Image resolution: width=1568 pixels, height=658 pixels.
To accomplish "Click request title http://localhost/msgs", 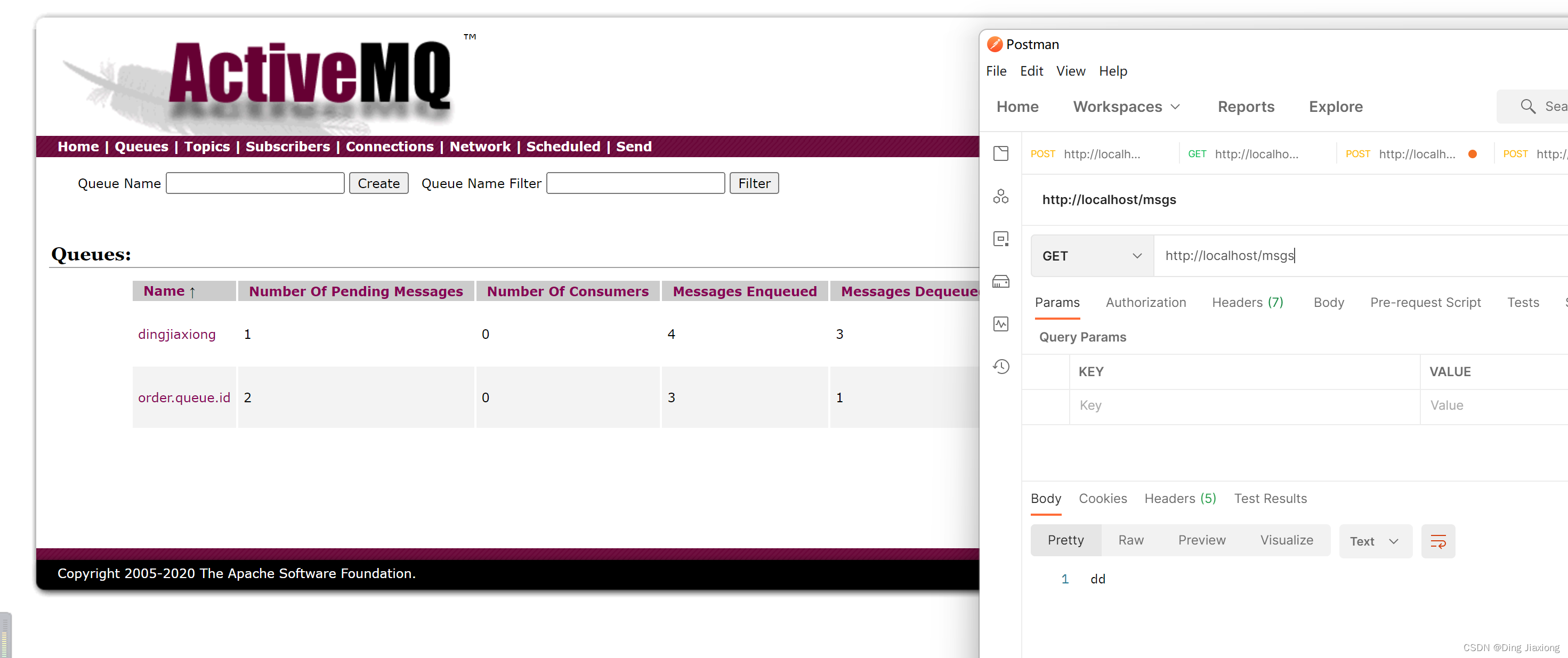I will (1109, 200).
